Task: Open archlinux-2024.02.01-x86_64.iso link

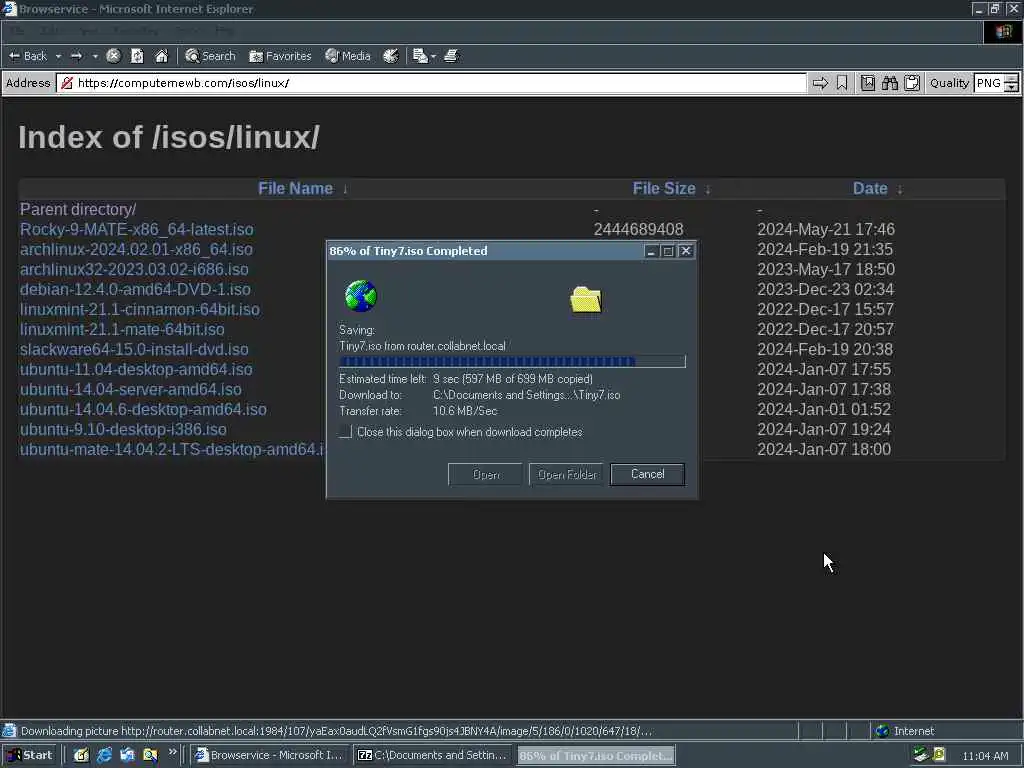Action: coord(136,249)
